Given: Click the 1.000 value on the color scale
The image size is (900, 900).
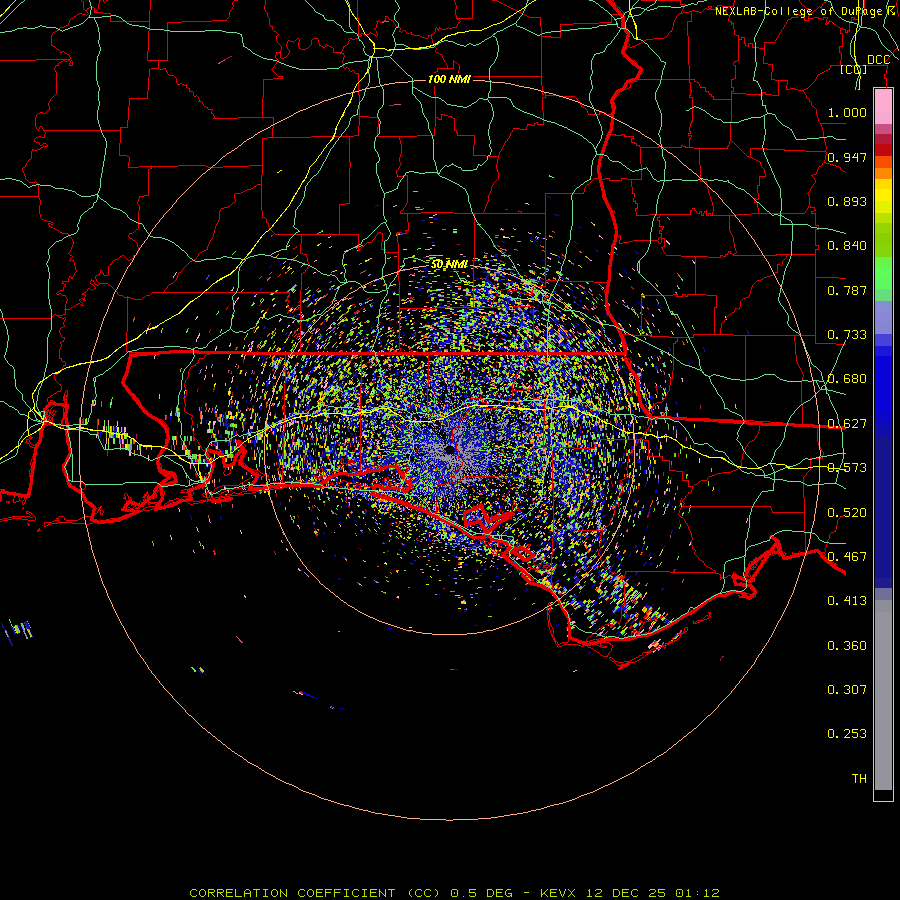Looking at the screenshot, I should pos(847,113).
